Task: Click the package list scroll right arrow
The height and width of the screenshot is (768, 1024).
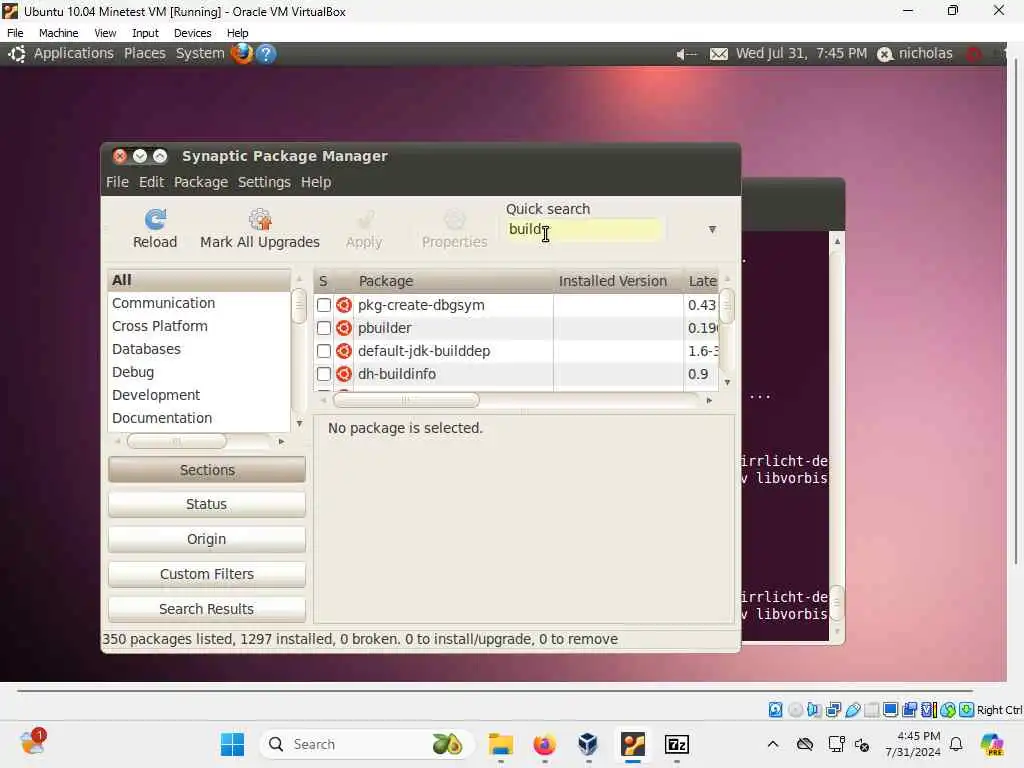Action: tap(709, 400)
